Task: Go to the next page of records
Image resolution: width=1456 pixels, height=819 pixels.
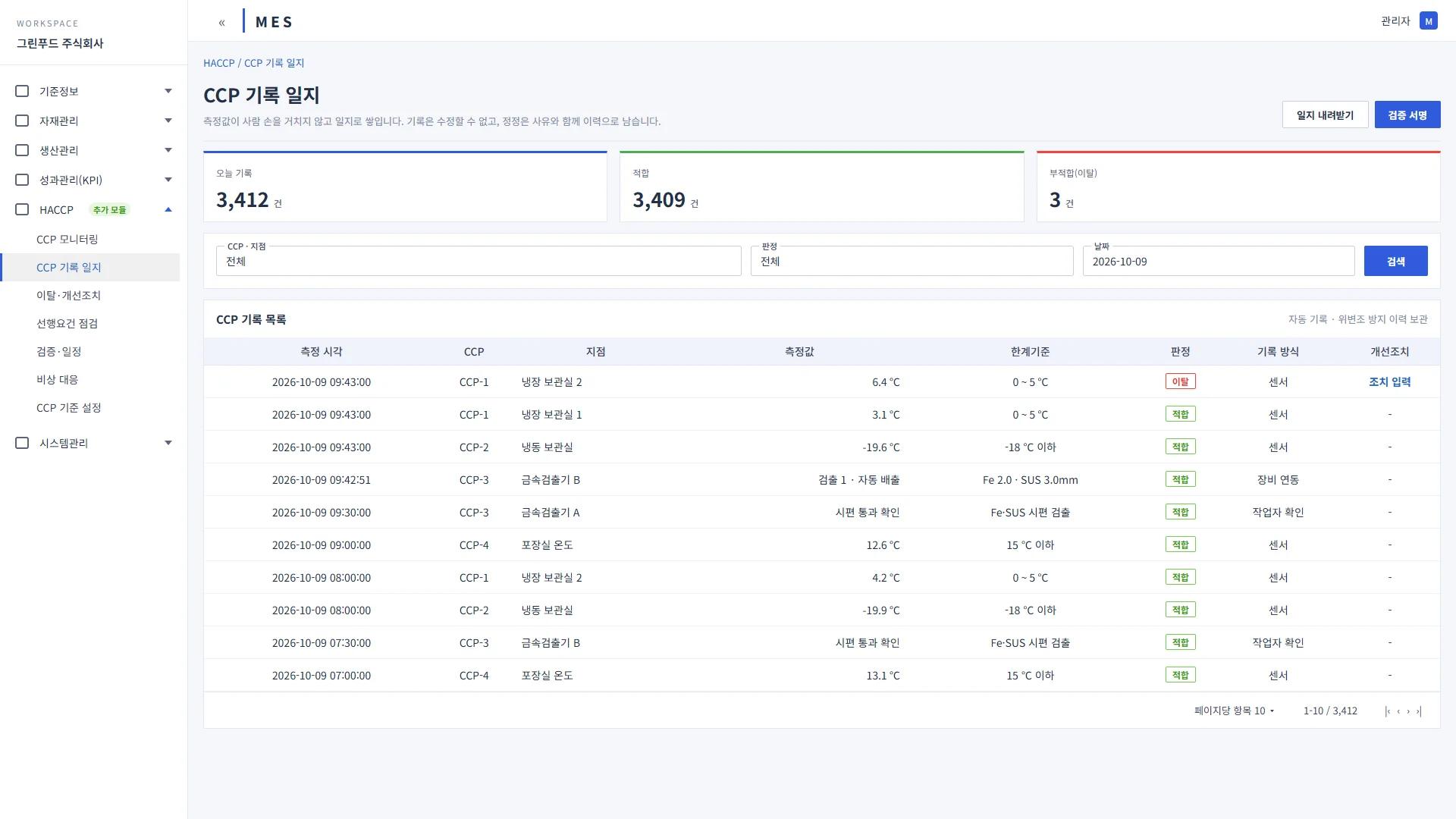Action: click(x=1408, y=711)
